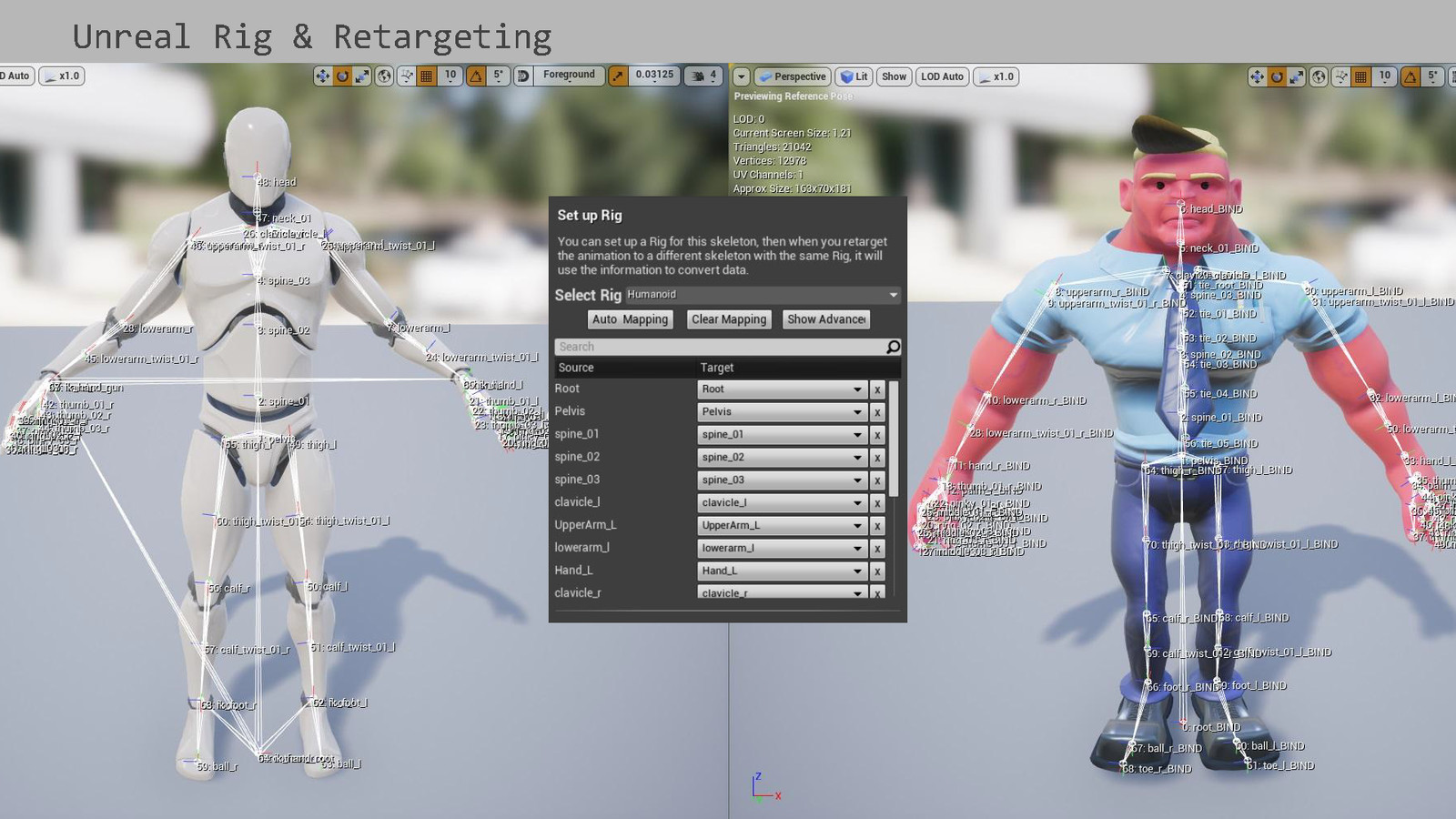This screenshot has width=1456, height=819.
Task: Select scale mode in right viewport toolbar
Action: pos(1297,77)
